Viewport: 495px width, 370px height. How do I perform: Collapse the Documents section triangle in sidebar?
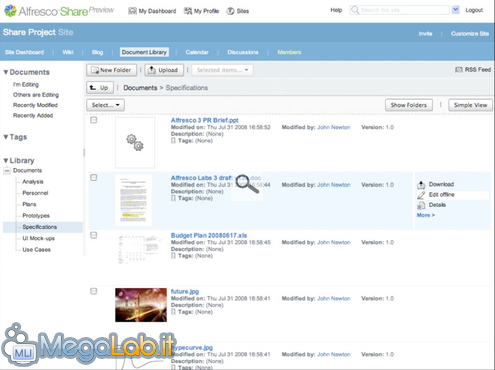point(6,72)
